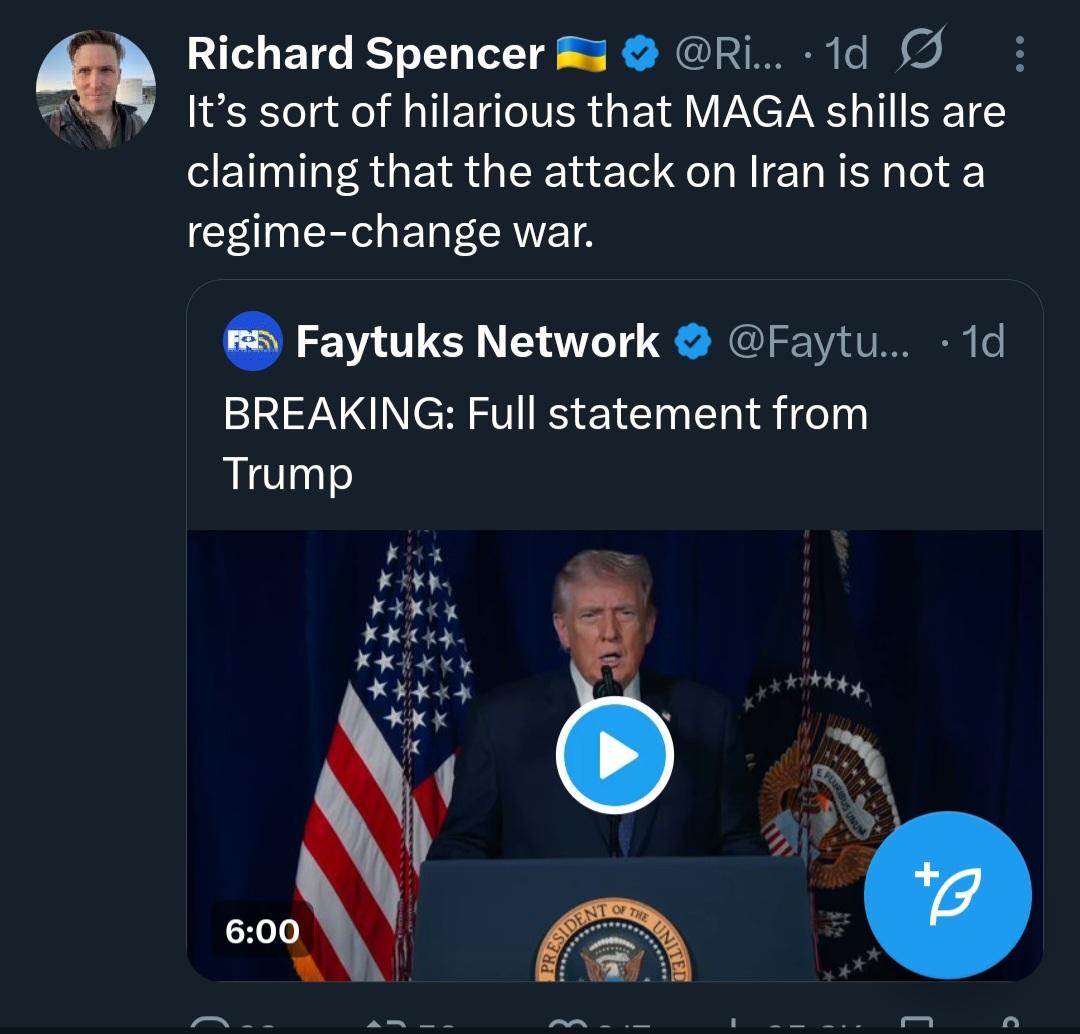
Task: Click the Richard Spencer display name
Action: (x=365, y=53)
